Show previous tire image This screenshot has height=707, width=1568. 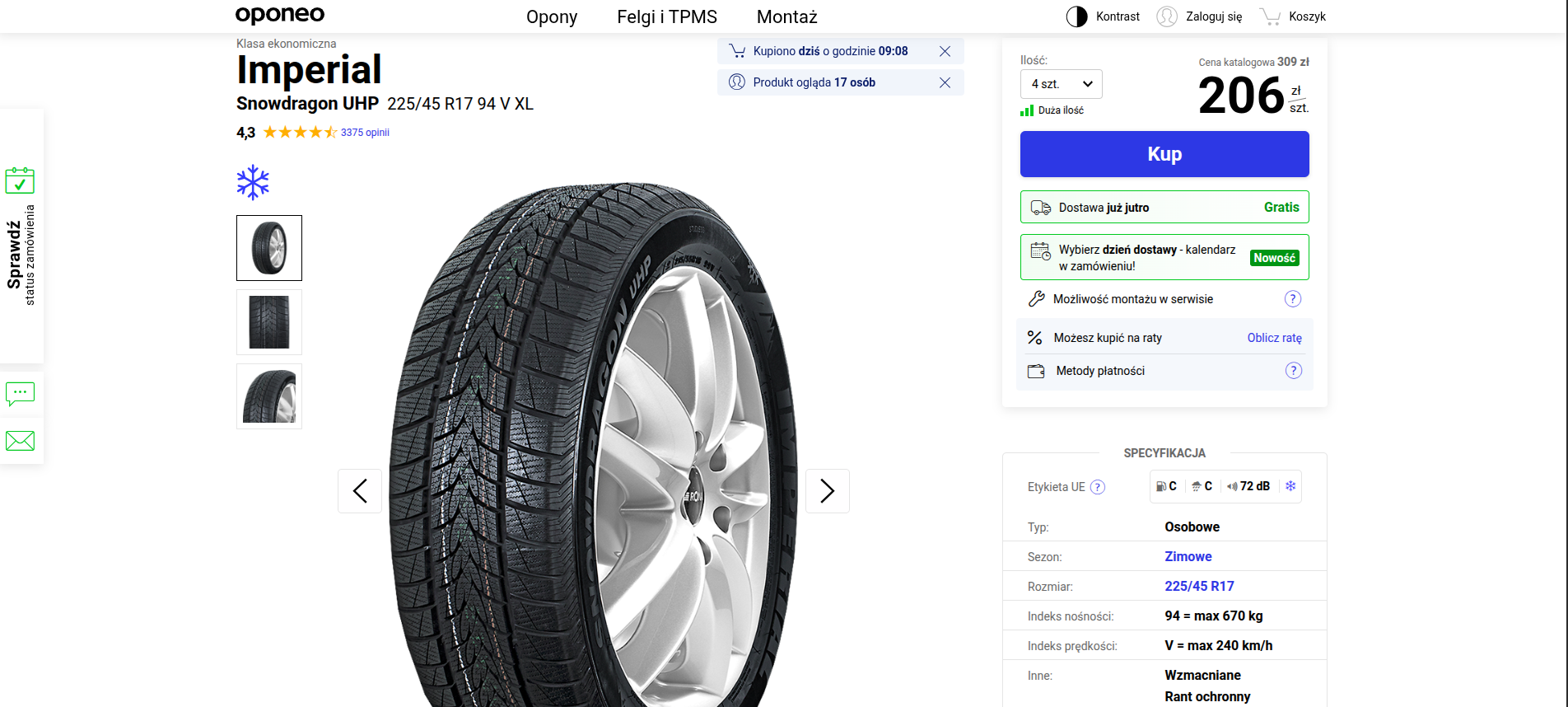(x=360, y=491)
